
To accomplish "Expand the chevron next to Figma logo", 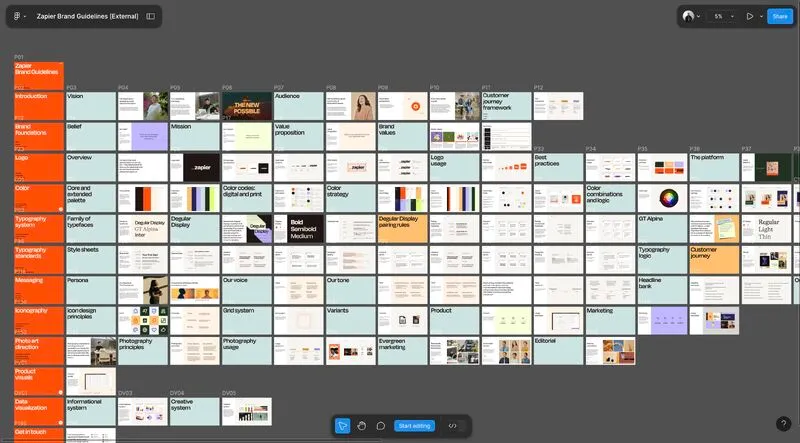I will click(x=24, y=16).
